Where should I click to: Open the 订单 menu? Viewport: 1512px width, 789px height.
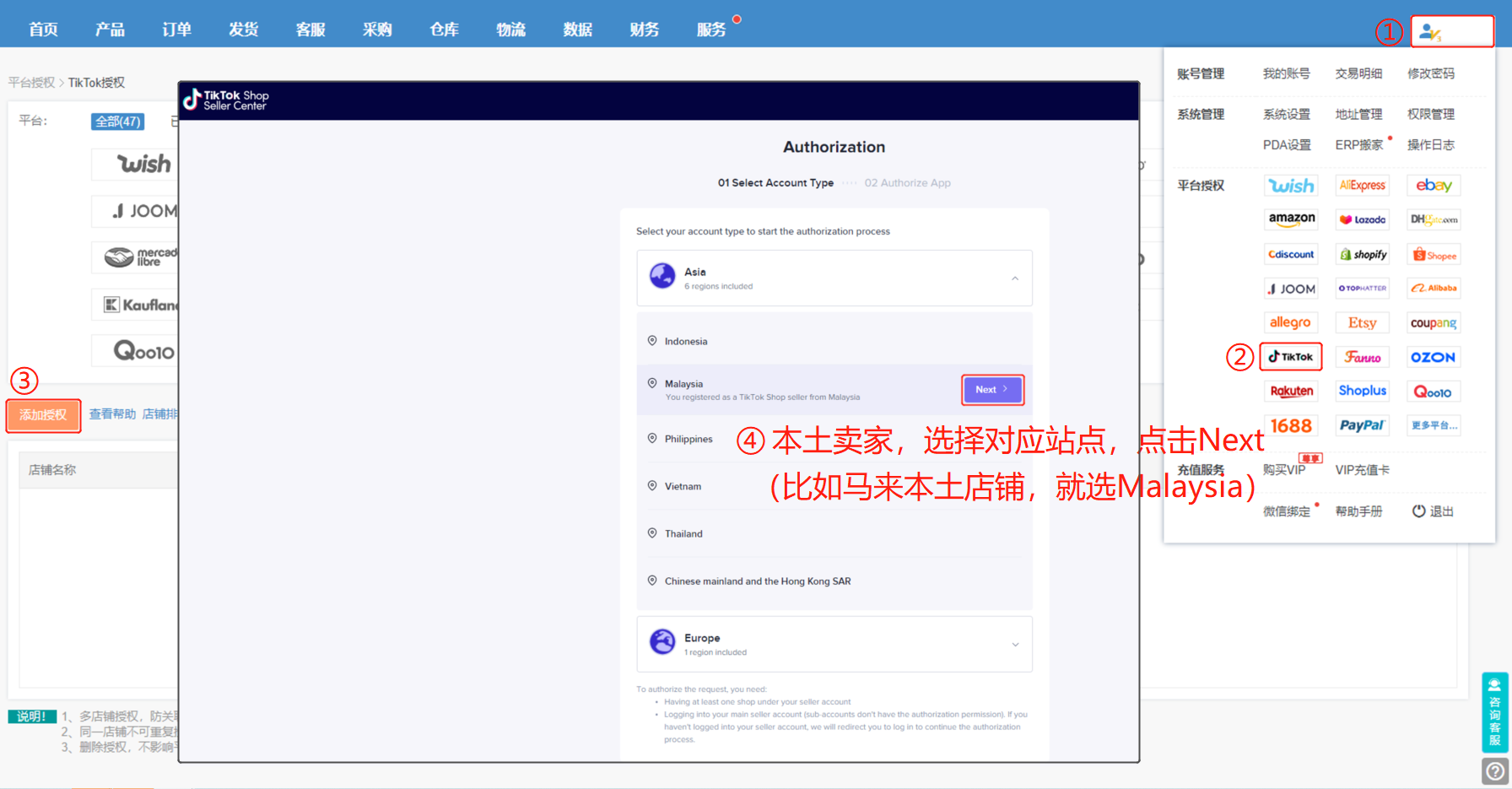pos(175,29)
